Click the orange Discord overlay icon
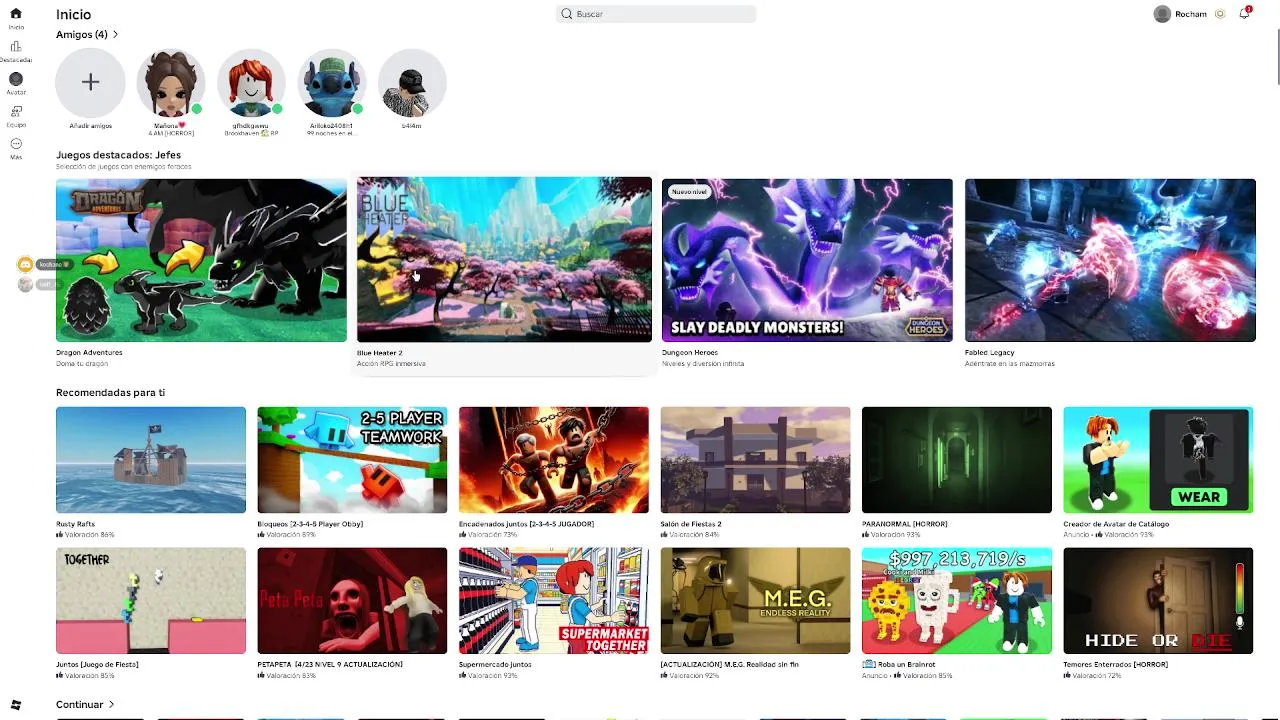The height and width of the screenshot is (720, 1280). click(25, 264)
